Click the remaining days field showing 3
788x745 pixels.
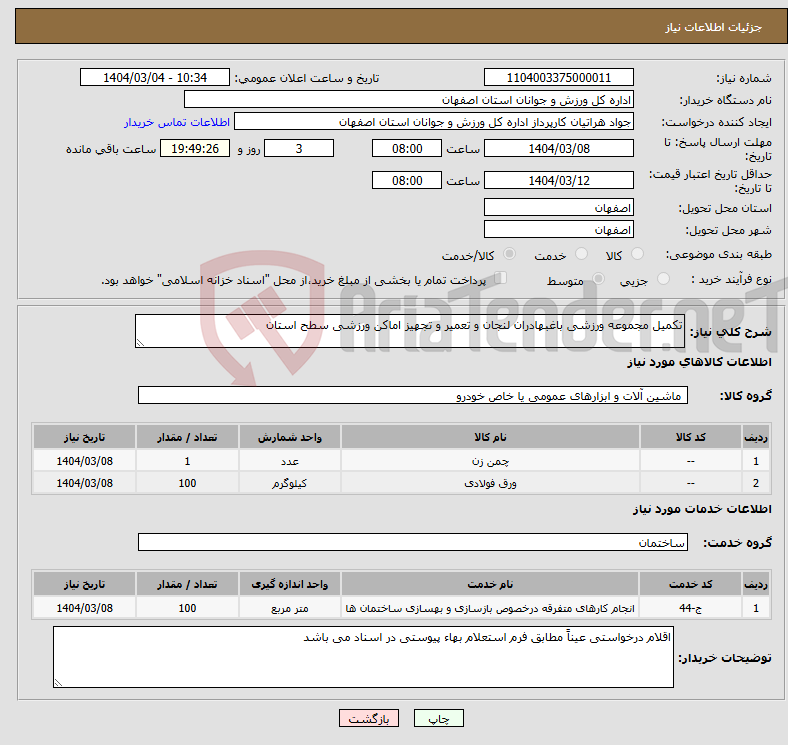[x=299, y=148]
